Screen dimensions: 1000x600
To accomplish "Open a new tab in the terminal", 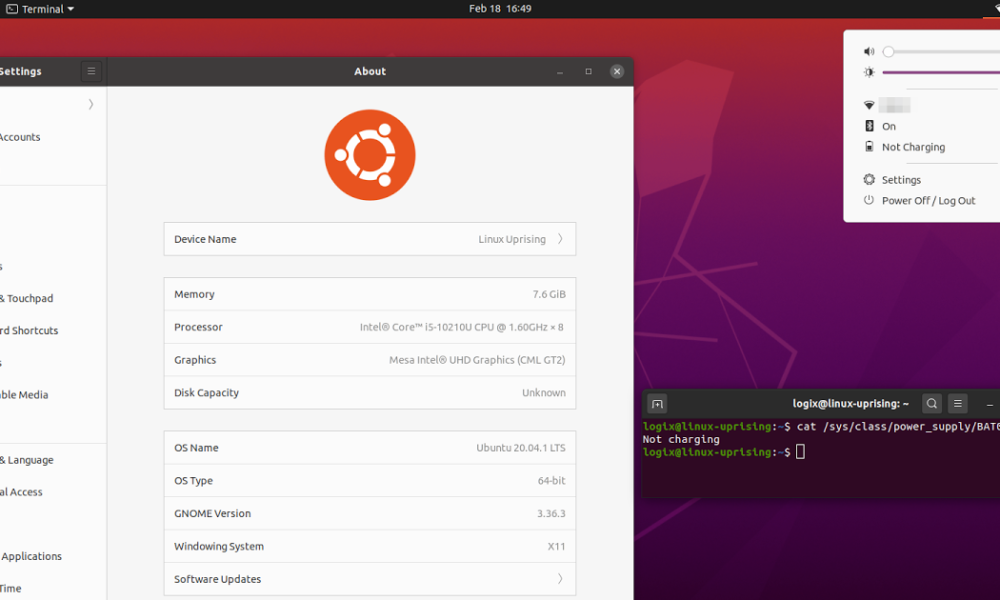I will point(657,404).
